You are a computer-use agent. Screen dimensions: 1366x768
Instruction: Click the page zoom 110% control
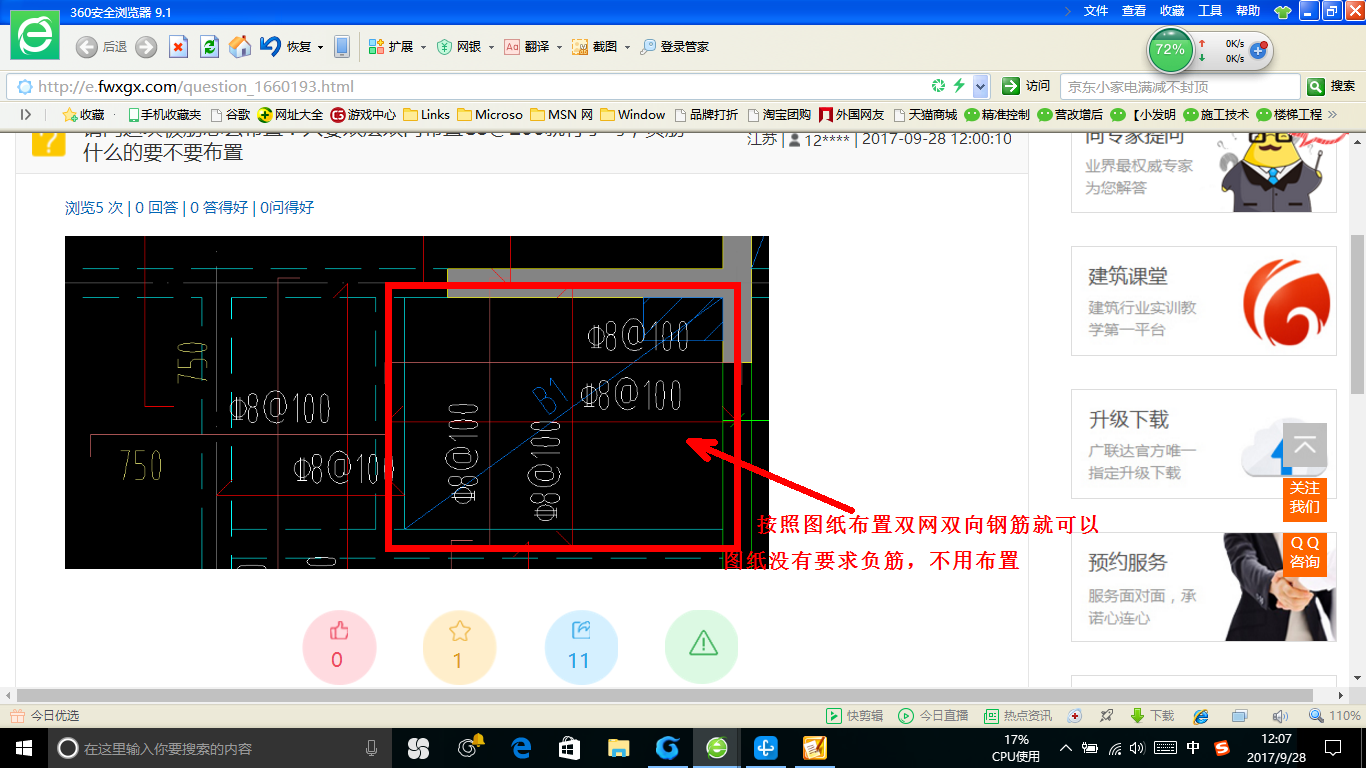point(1335,716)
